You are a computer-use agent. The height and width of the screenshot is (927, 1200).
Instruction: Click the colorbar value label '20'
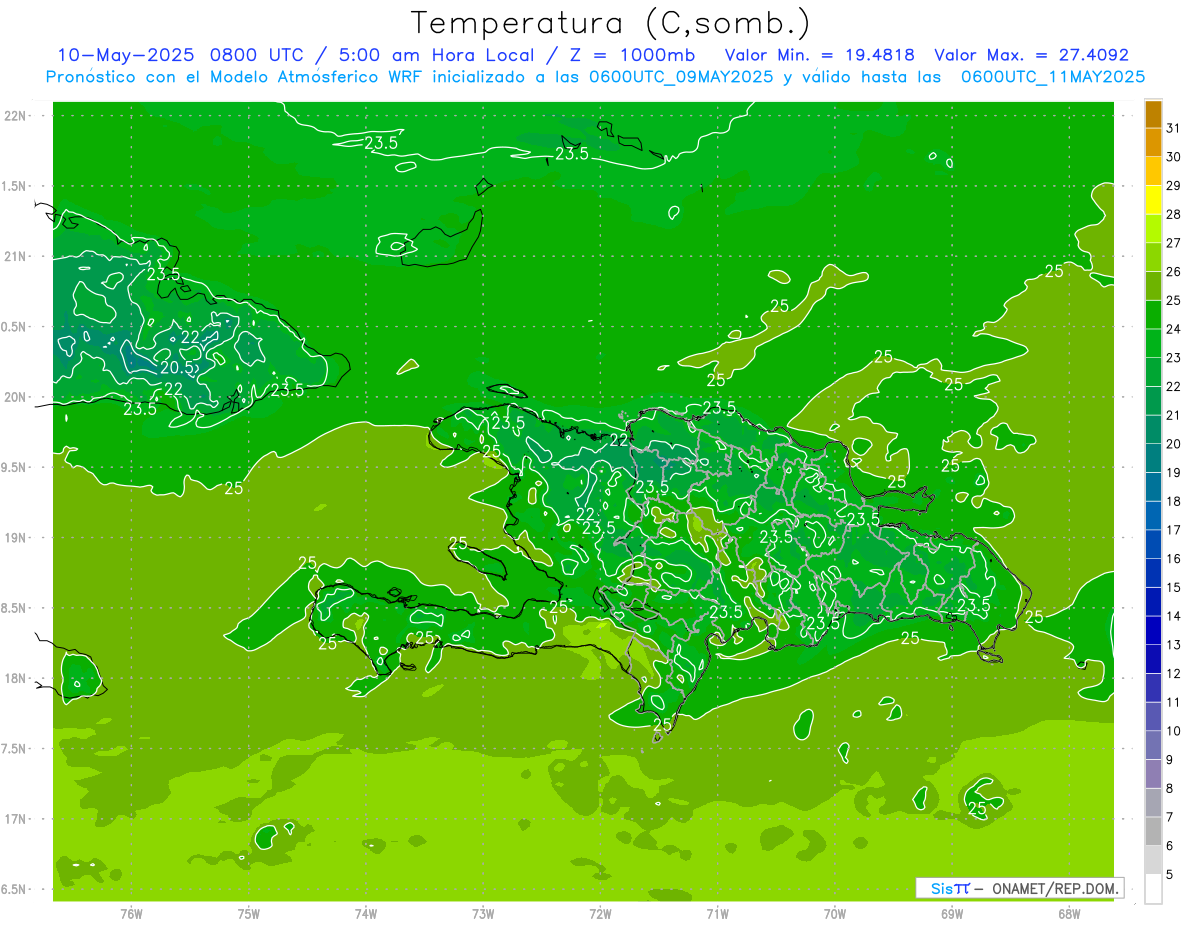(x=1174, y=443)
